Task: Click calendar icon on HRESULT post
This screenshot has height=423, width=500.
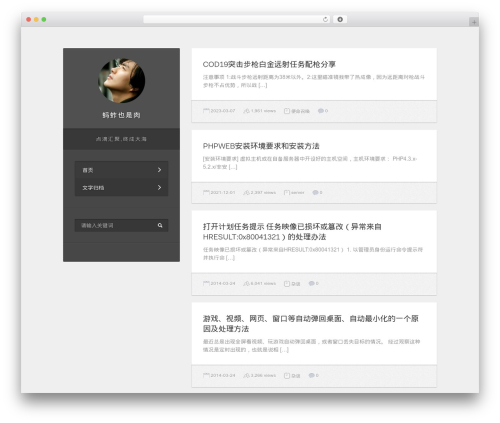Action: [206, 283]
